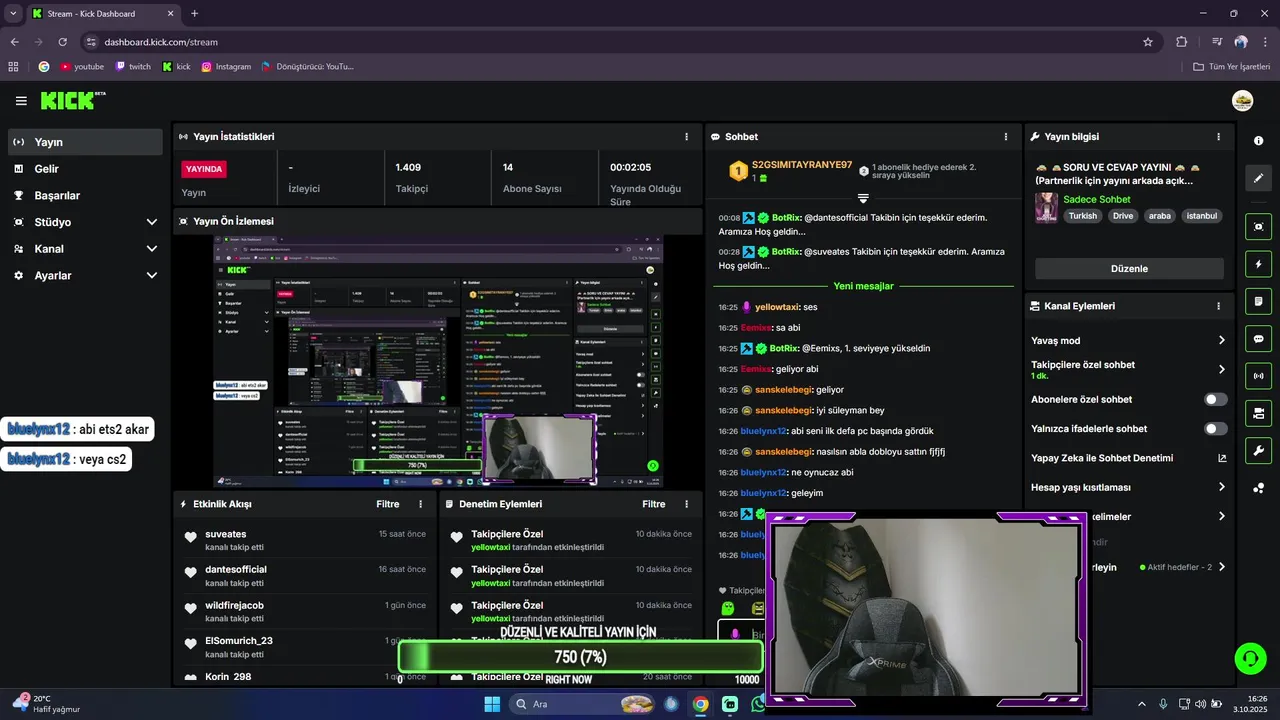Show hidden tray icons chevron
1280x720 pixels.
click(x=1141, y=704)
